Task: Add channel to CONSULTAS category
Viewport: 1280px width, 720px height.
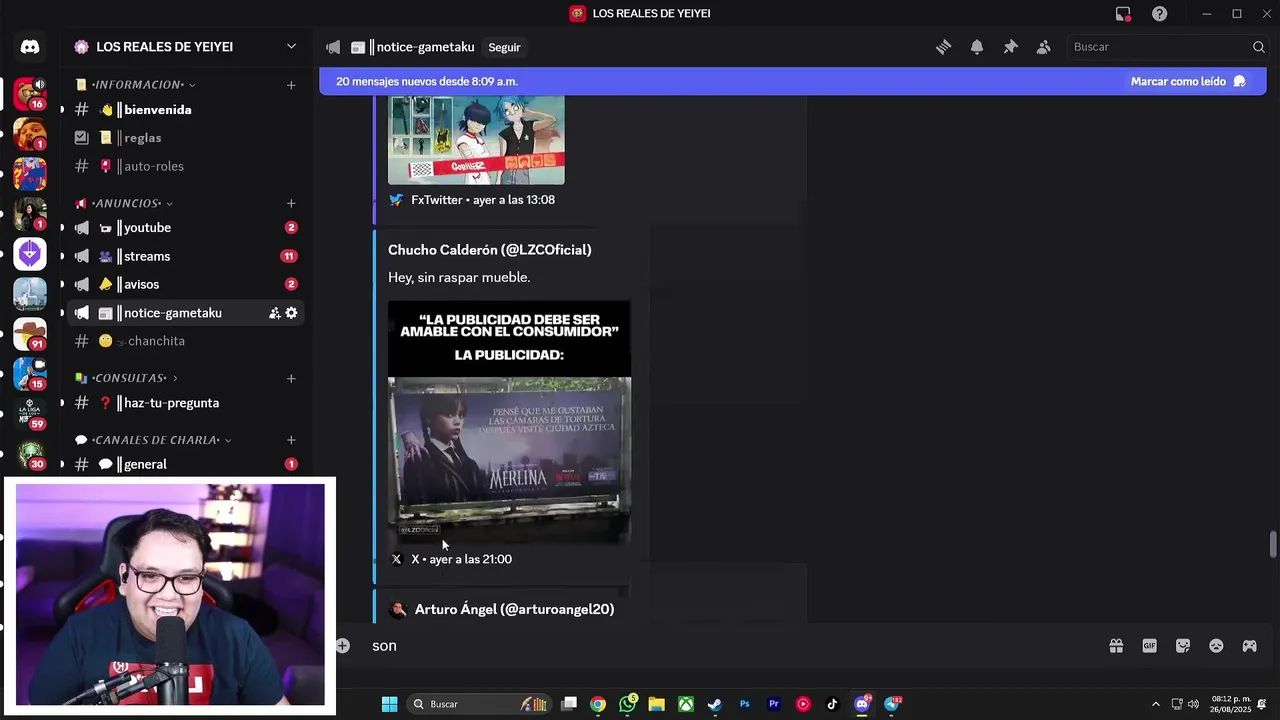Action: click(x=291, y=378)
